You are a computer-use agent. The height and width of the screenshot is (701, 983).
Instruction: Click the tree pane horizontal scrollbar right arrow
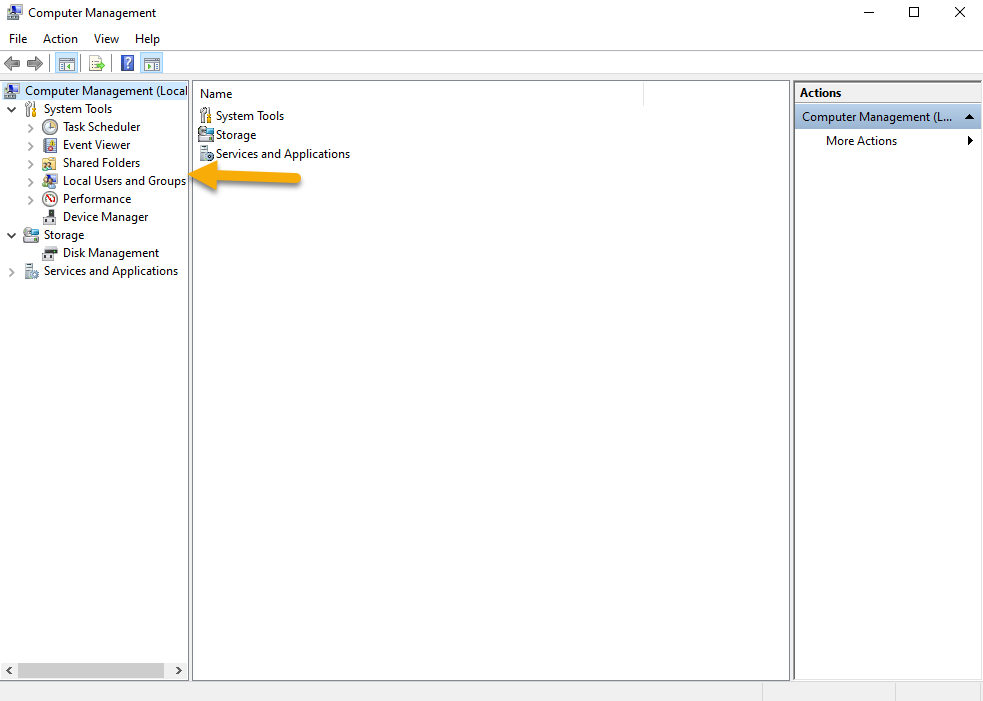(179, 671)
